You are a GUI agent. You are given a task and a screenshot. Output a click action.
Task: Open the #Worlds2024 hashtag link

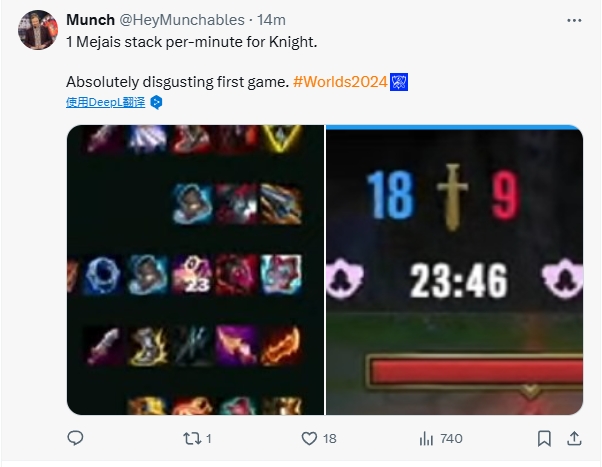[x=340, y=82]
